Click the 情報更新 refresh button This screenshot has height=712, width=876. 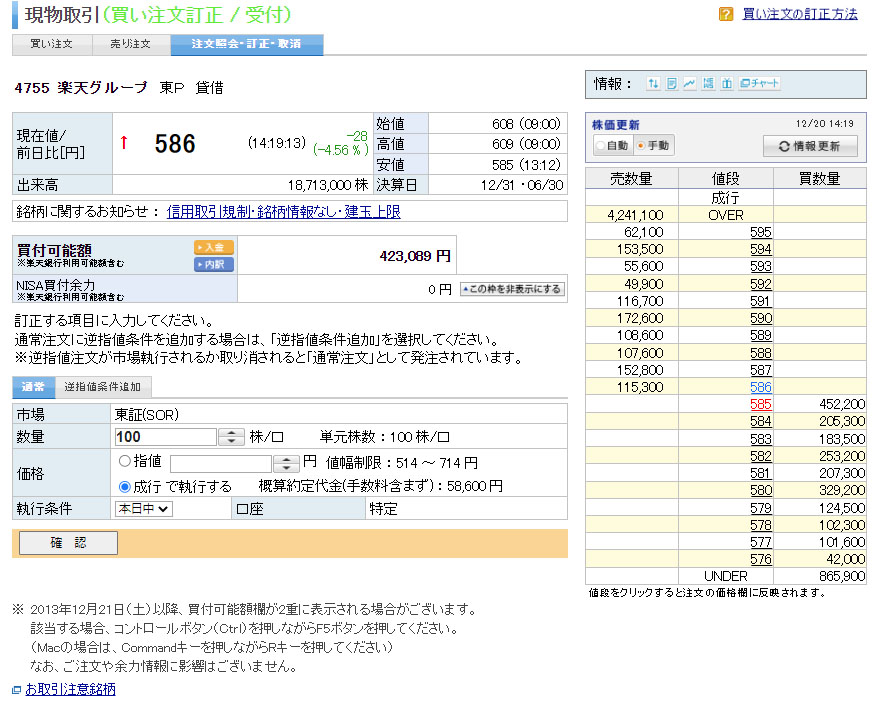point(810,146)
